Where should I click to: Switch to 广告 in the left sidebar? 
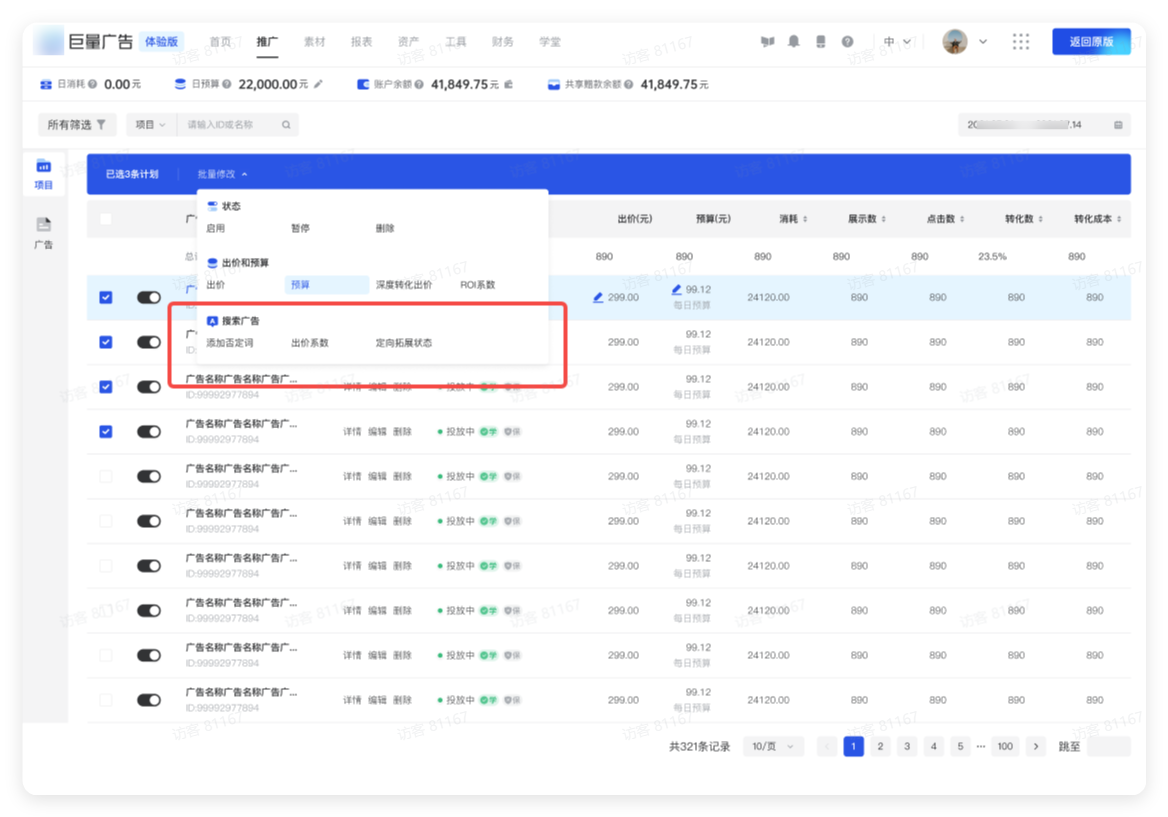43,233
